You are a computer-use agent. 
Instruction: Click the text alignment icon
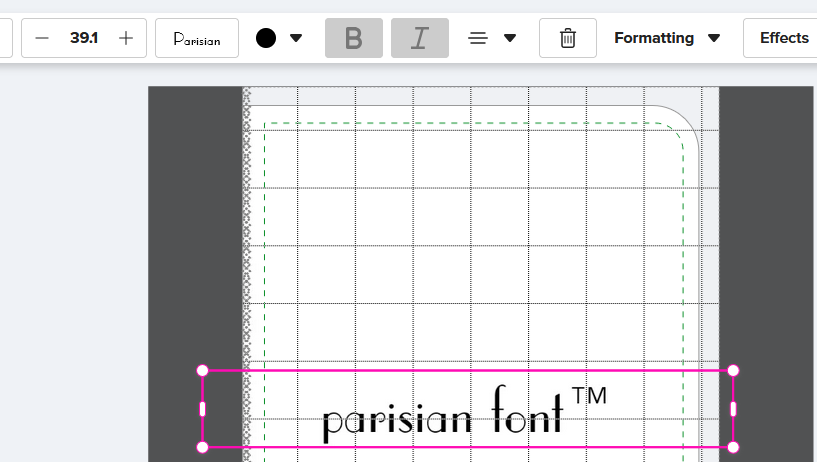478,38
